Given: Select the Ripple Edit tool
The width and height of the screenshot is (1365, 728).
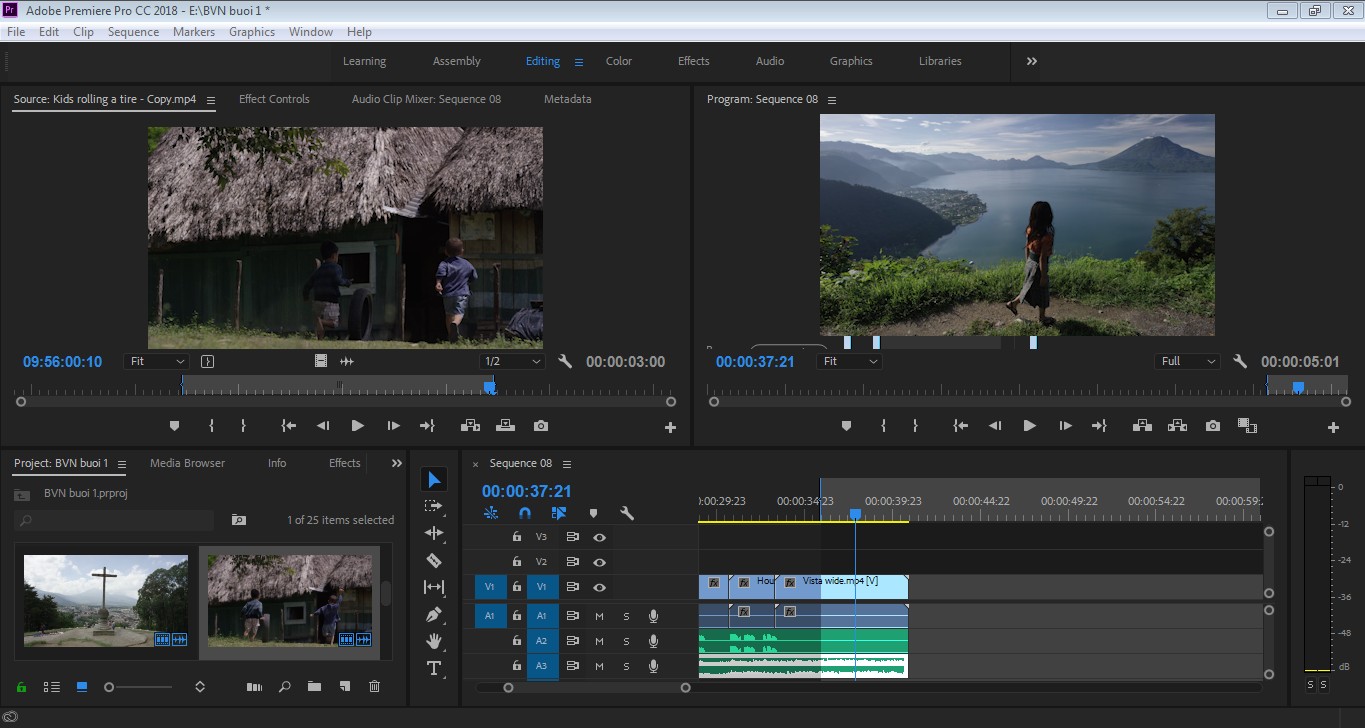Looking at the screenshot, I should [x=434, y=533].
